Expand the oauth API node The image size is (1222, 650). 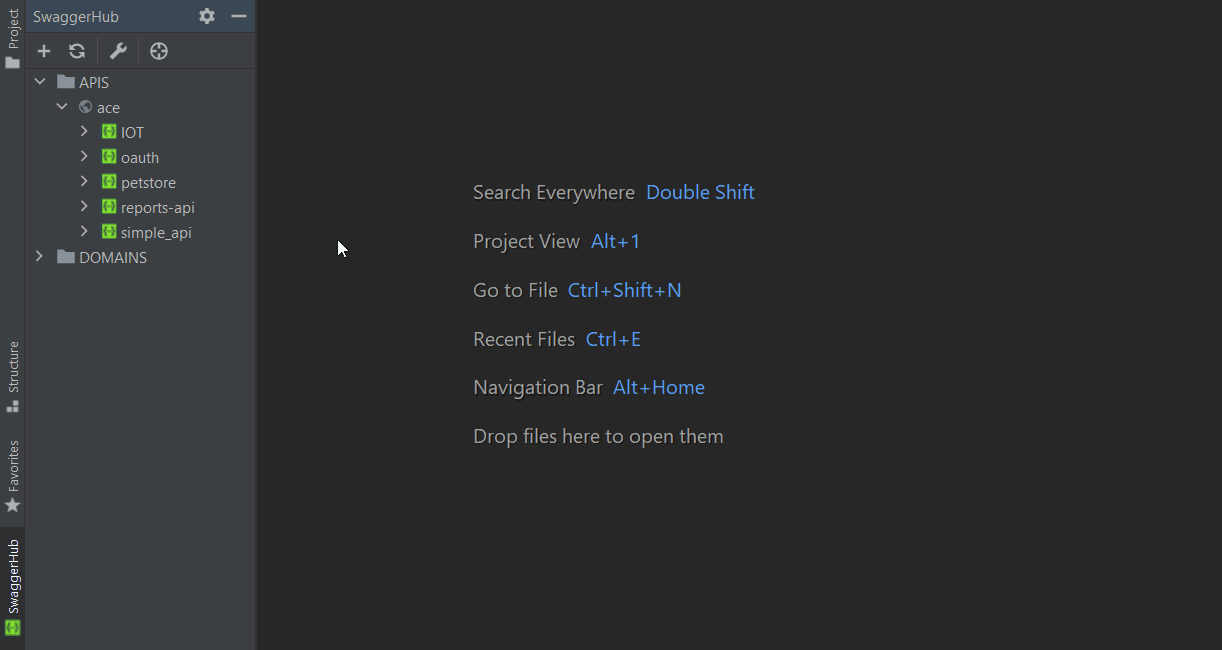tap(85, 157)
